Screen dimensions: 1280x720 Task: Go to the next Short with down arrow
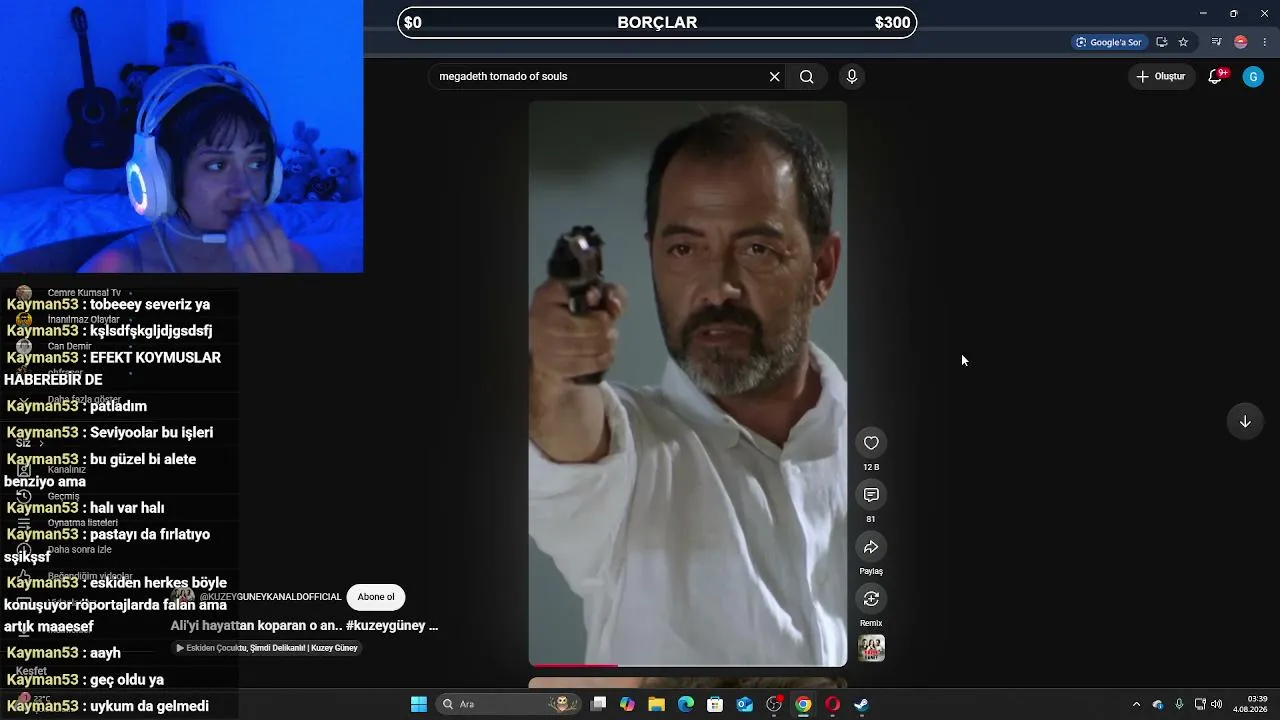click(1245, 421)
